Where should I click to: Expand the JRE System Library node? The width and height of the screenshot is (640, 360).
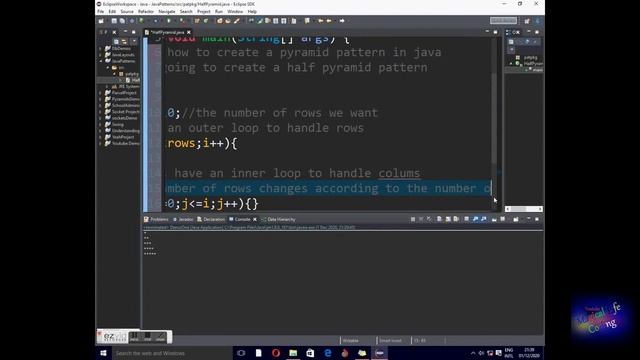(x=108, y=87)
